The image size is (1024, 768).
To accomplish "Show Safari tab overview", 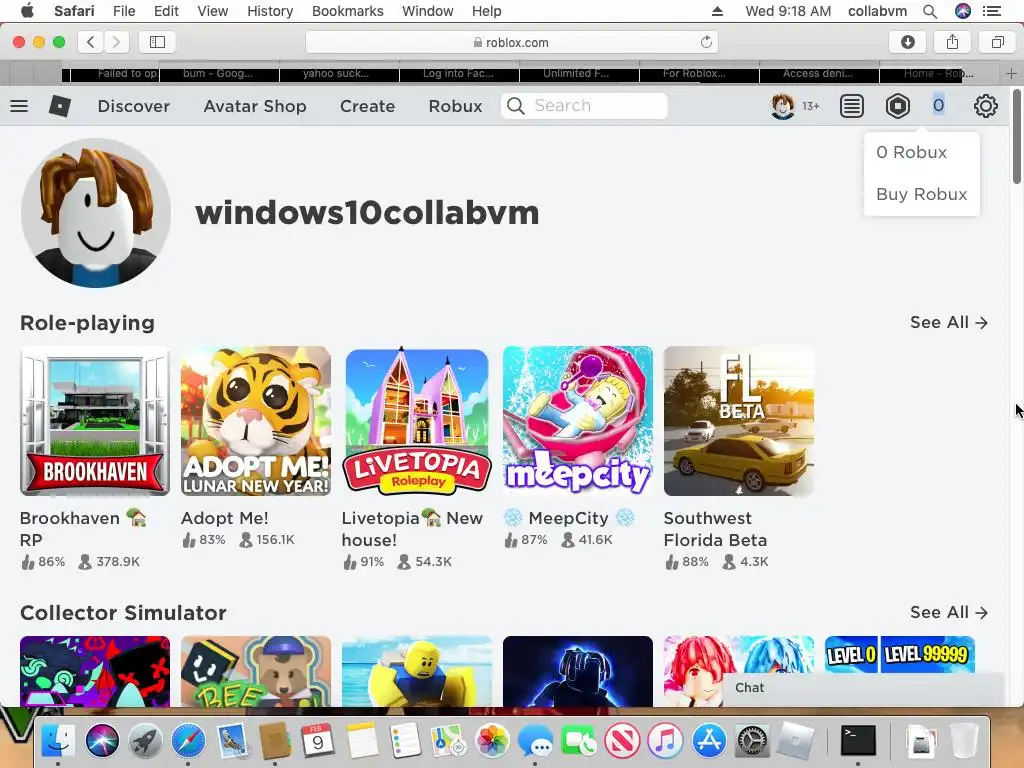I will (997, 42).
